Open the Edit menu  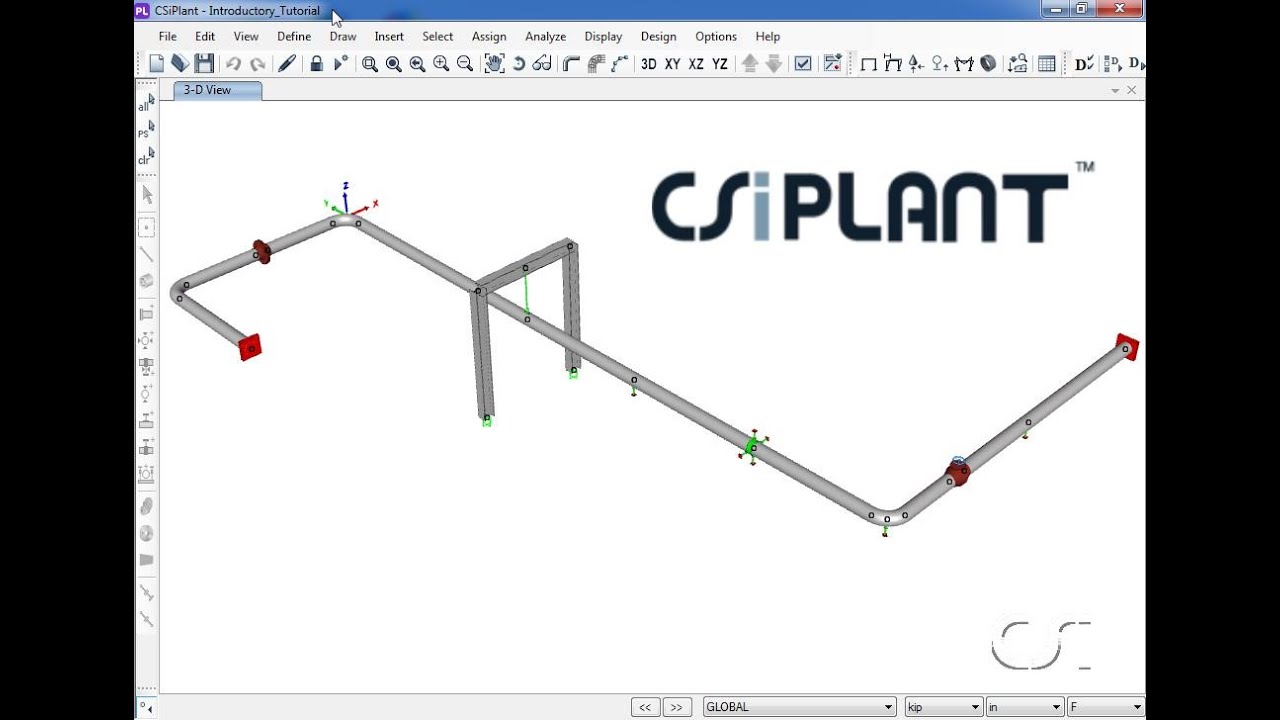tap(205, 36)
